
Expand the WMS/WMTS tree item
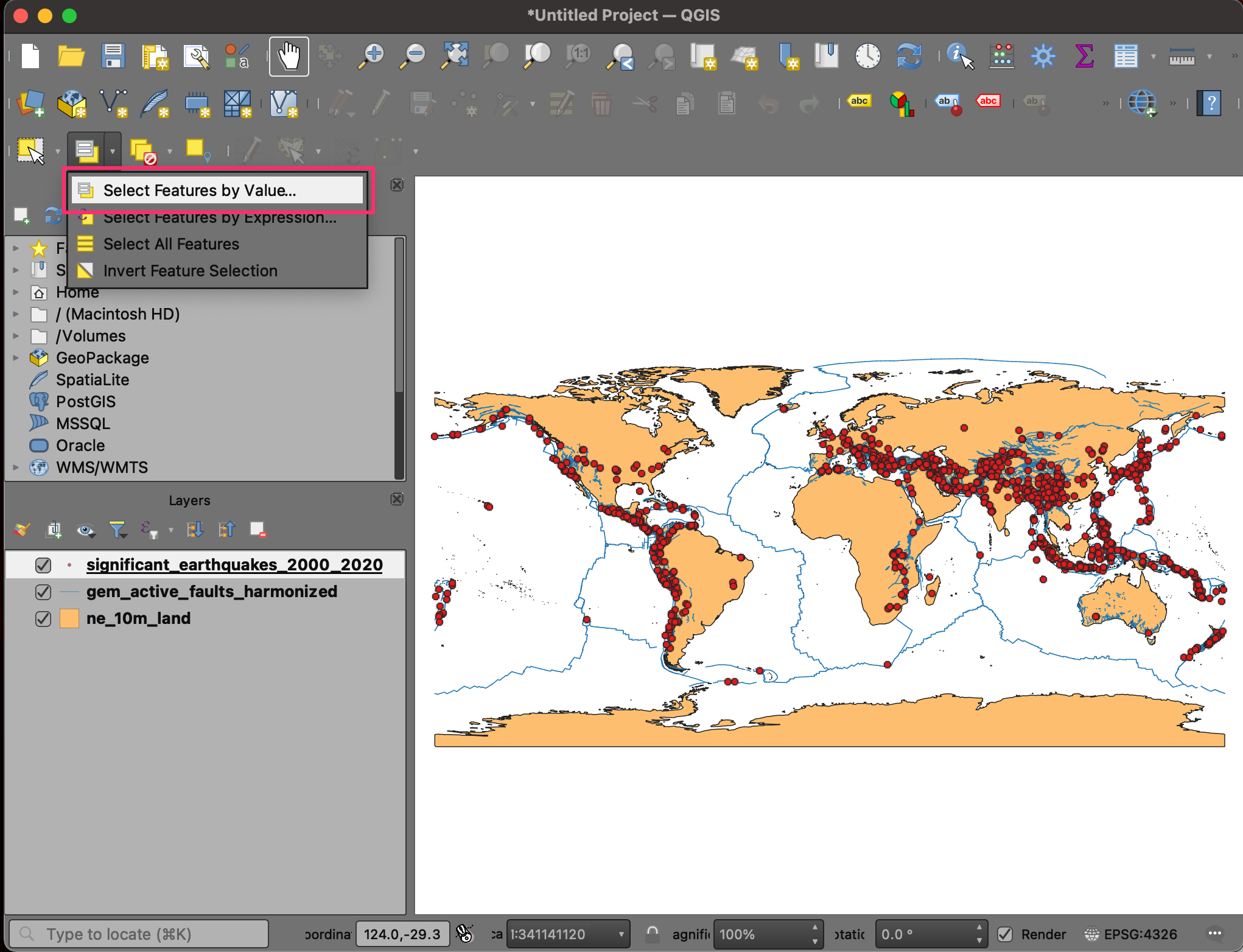click(16, 467)
